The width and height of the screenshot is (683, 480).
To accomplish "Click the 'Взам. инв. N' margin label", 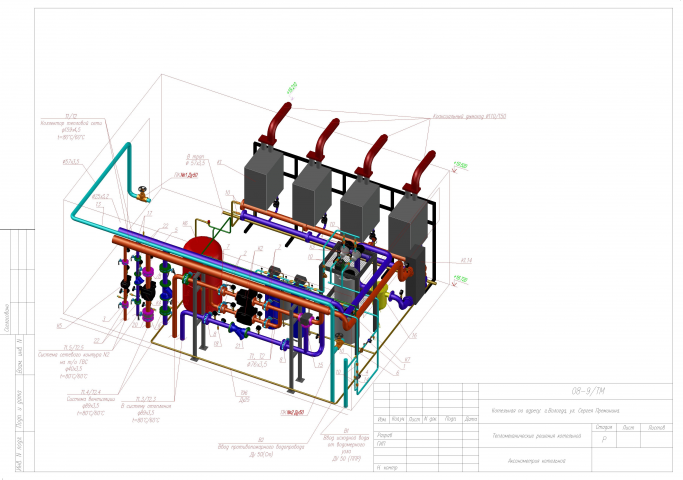I will pos(20,355).
